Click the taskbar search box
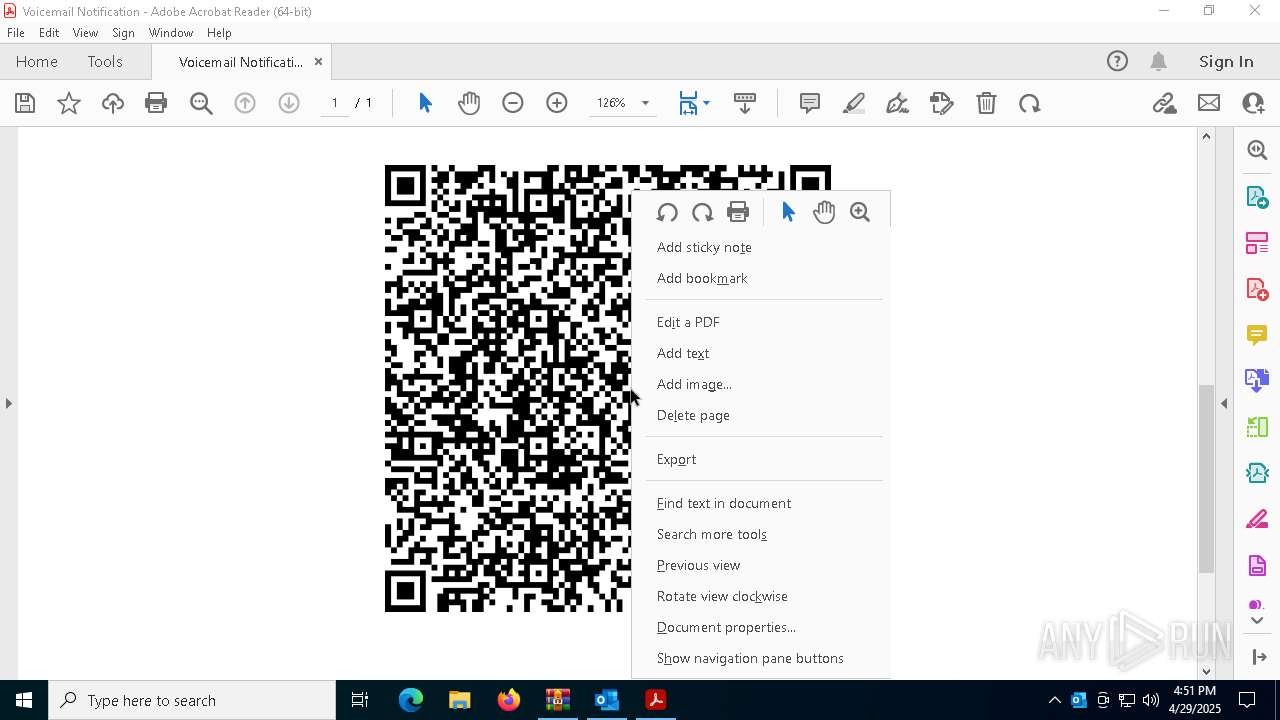 [x=192, y=700]
